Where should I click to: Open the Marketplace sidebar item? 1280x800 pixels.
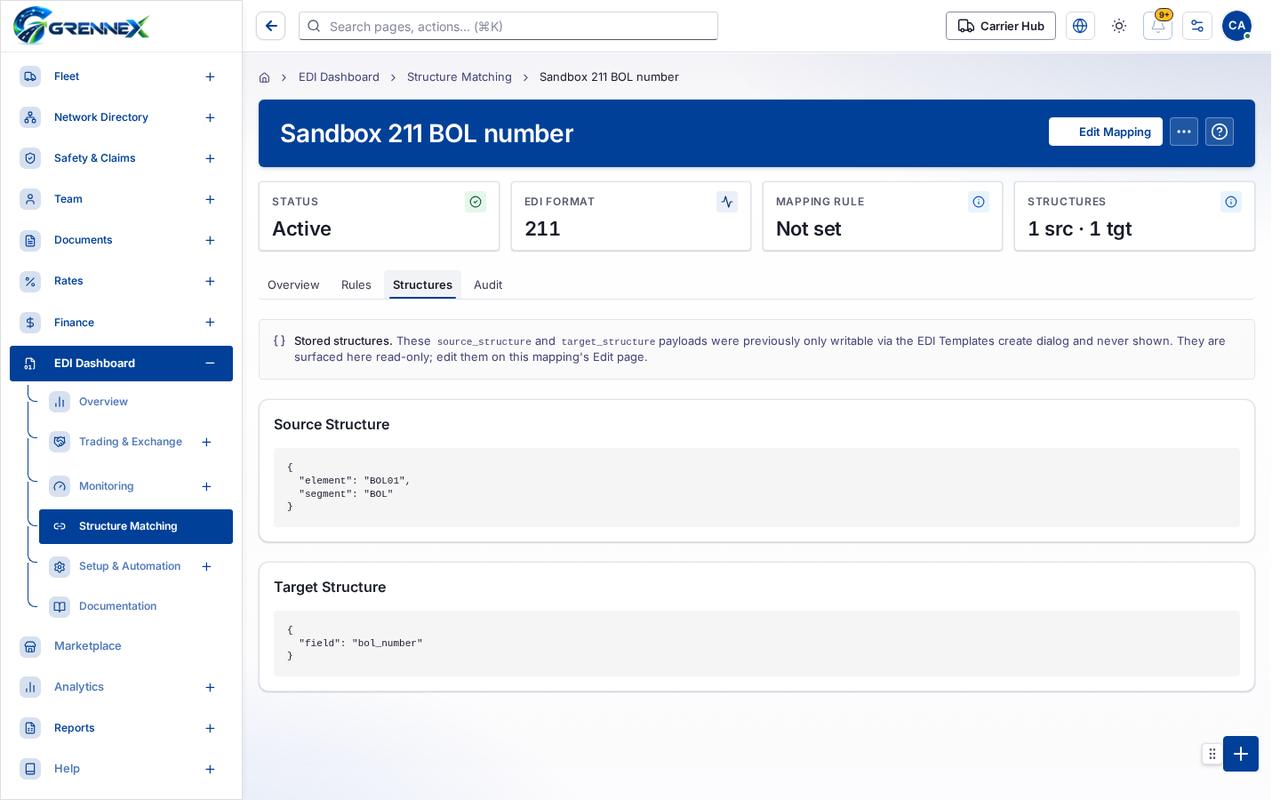coord(121,646)
